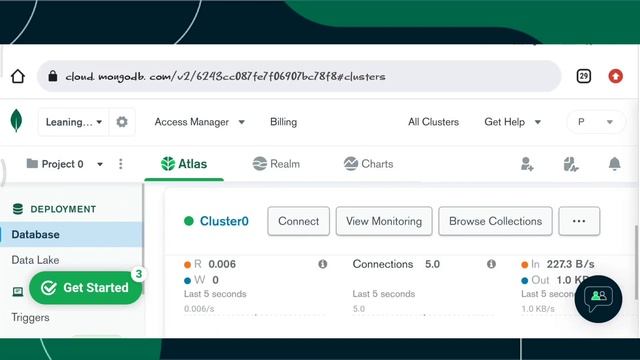Image resolution: width=640 pixels, height=360 pixels.
Task: Click the Connect button for Cluster0
Action: pos(298,221)
